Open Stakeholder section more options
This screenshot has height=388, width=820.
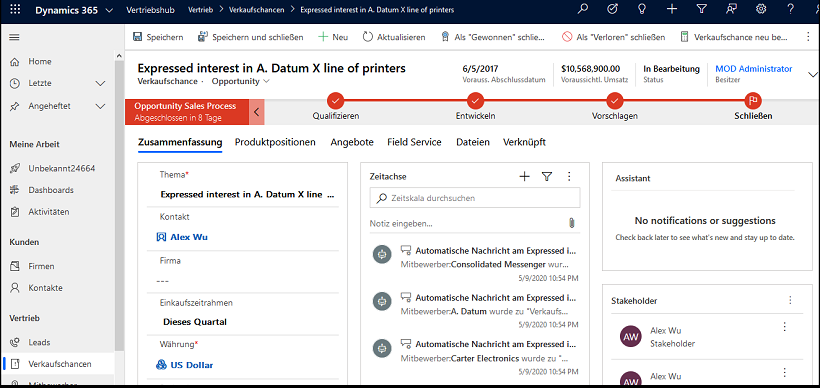pos(790,300)
